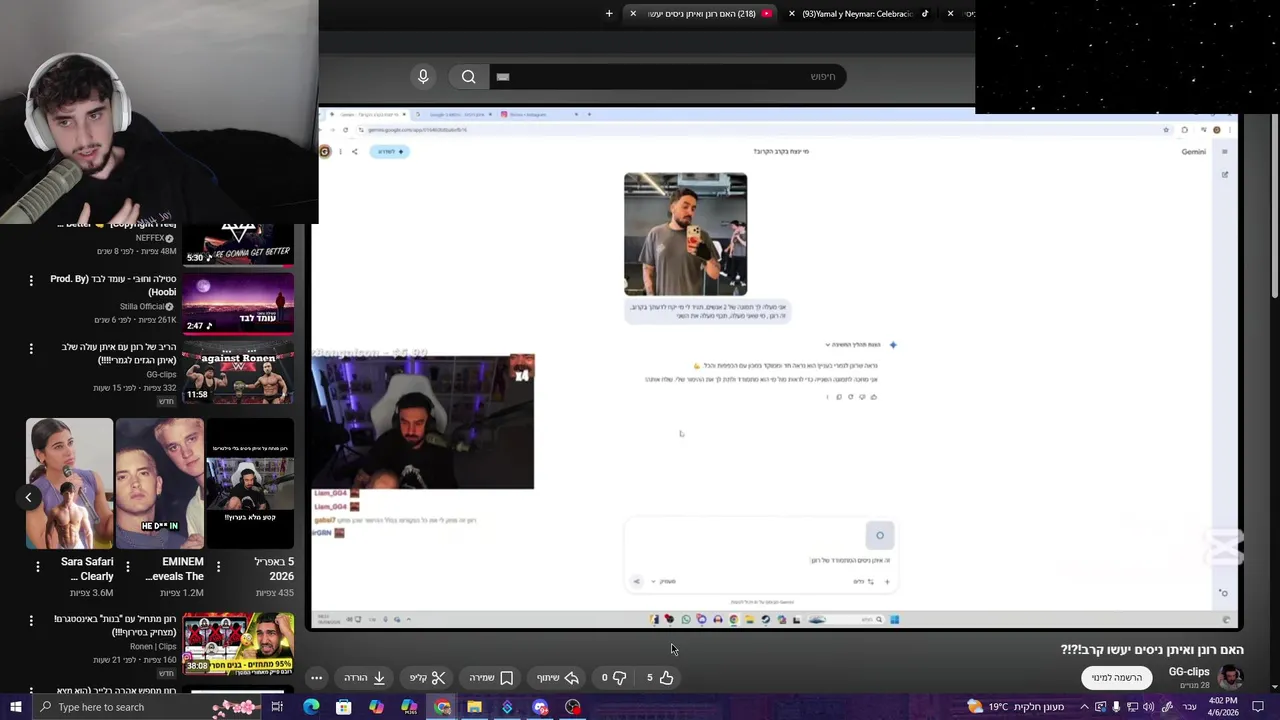
Task: Open the EMINEM short thumbnail
Action: [159, 484]
